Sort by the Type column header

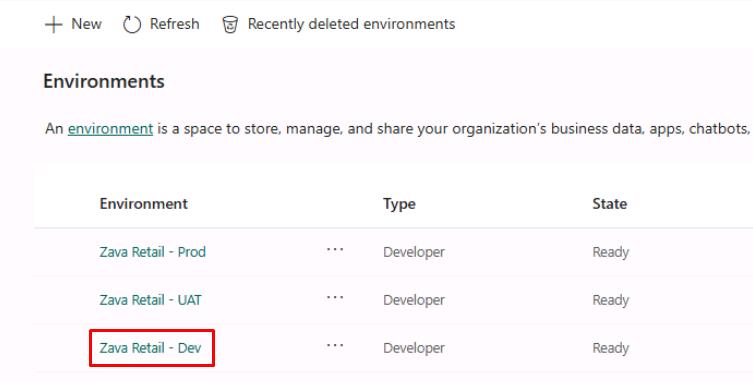399,204
